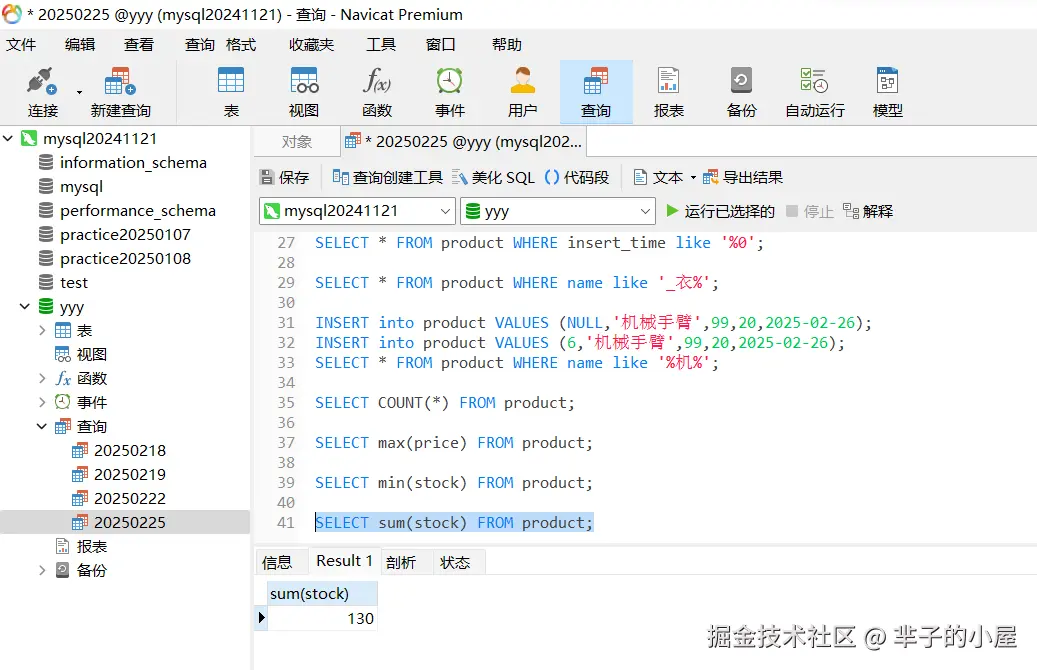Screen dimensions: 1037x670
Task: Click the 停止 stop button
Action: point(809,211)
